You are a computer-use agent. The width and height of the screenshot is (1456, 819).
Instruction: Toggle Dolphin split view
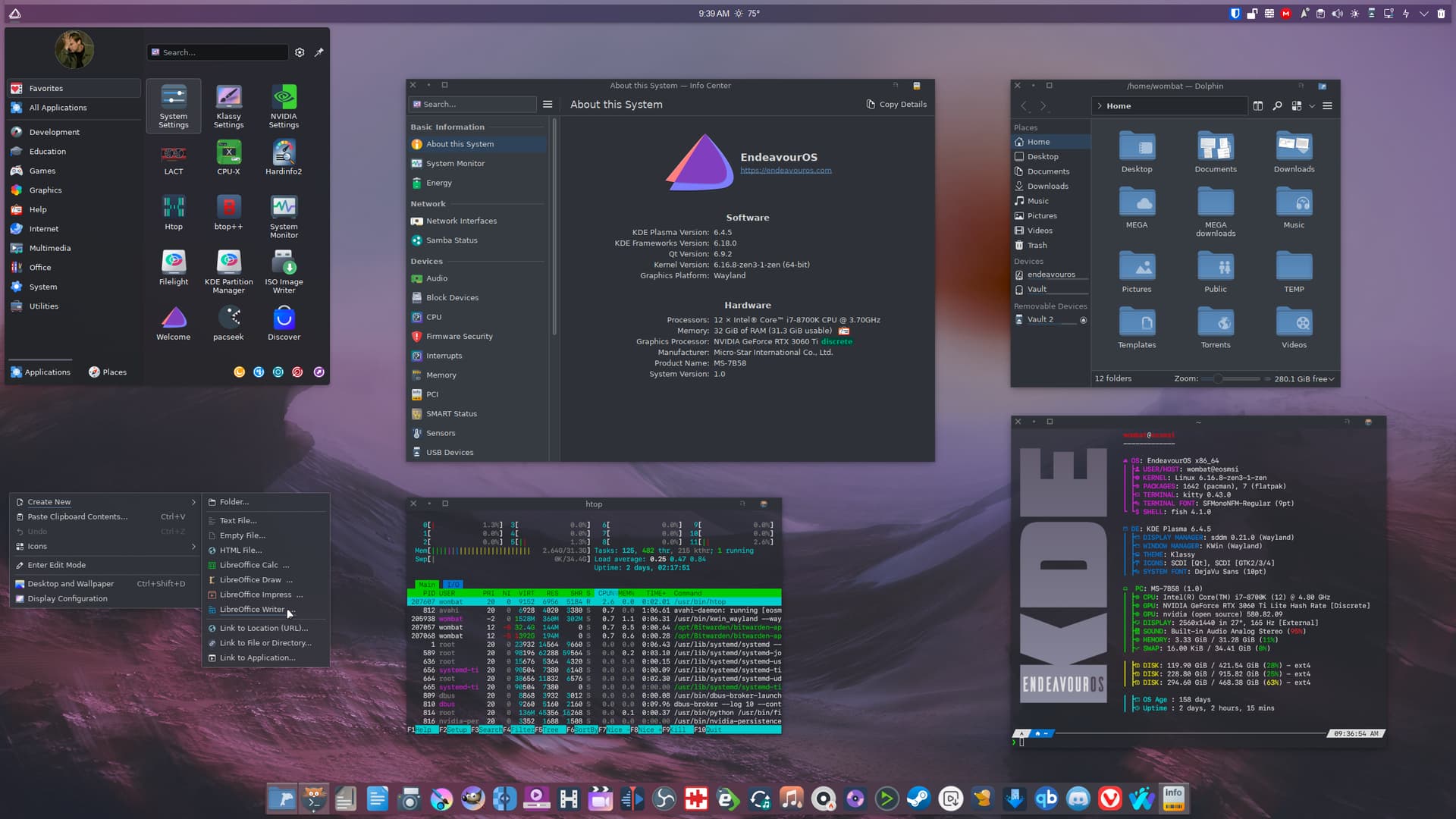coord(1258,106)
